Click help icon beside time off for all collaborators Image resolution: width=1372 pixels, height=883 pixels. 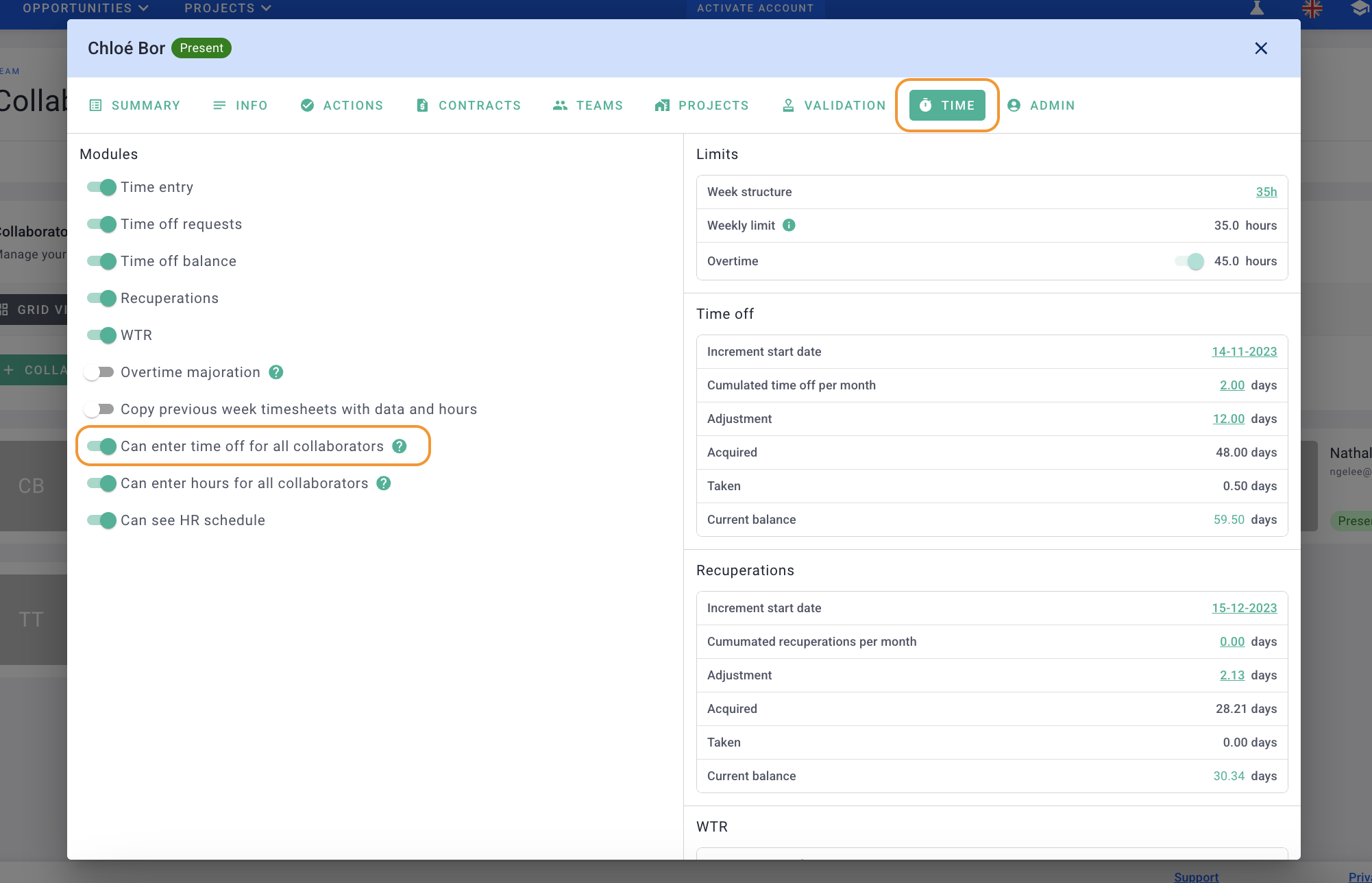pos(400,446)
